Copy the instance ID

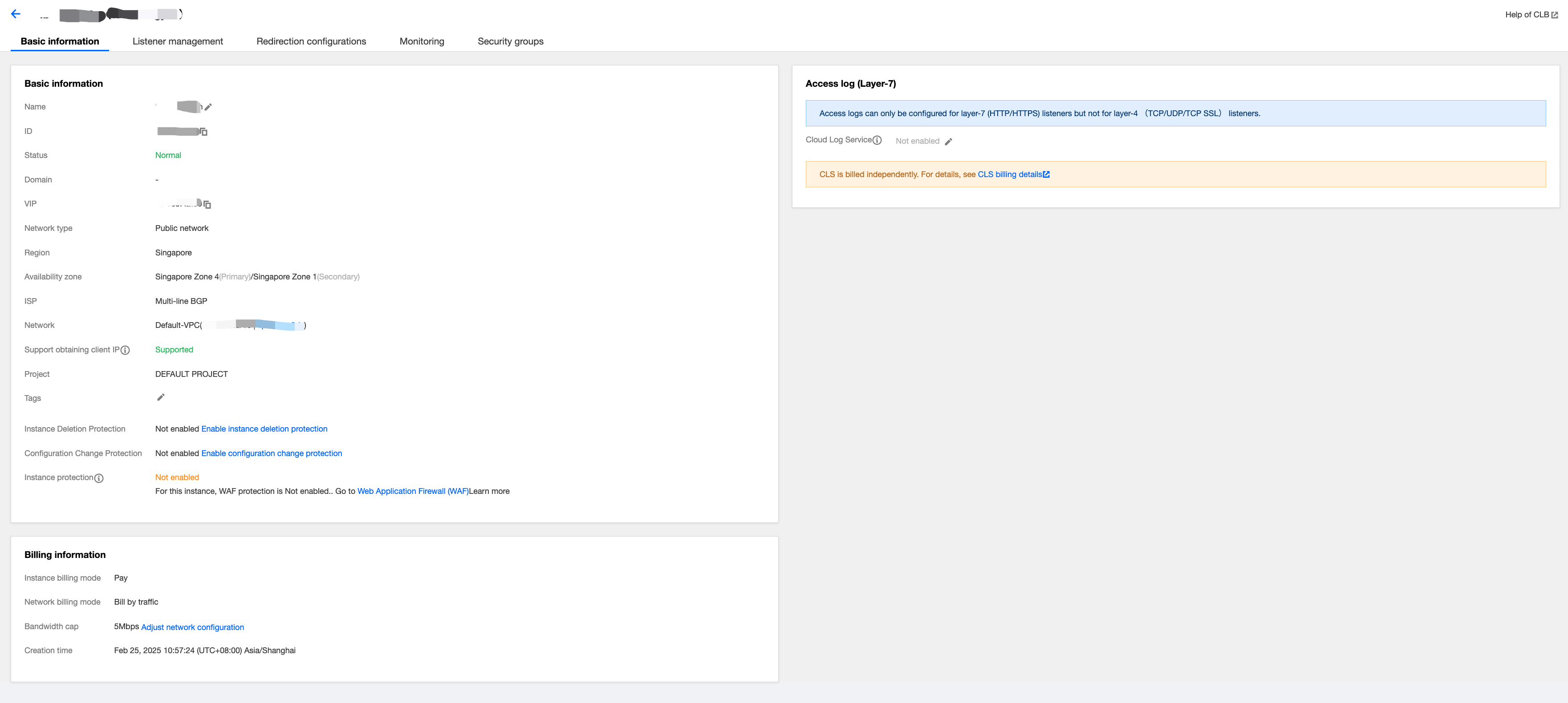point(204,132)
